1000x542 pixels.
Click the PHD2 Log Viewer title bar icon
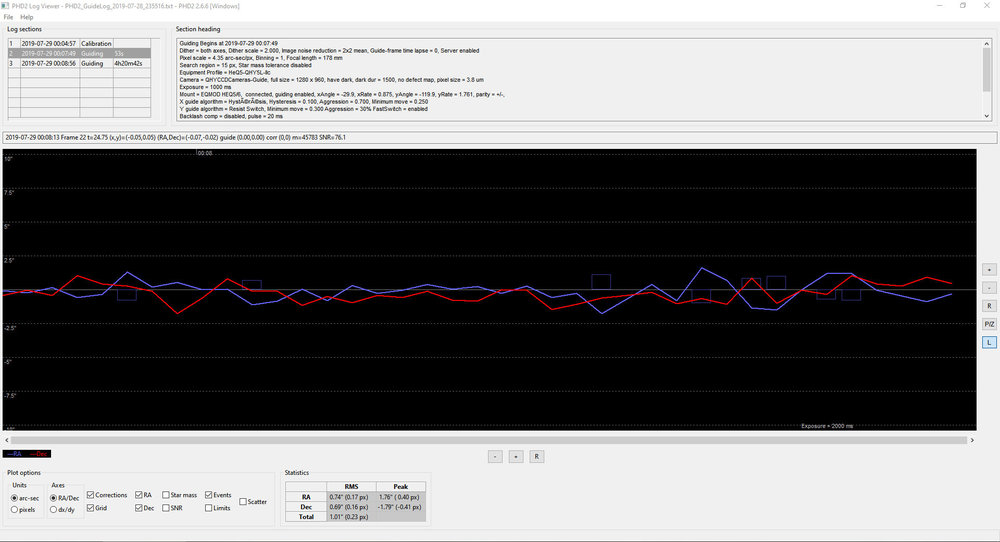(x=5, y=6)
